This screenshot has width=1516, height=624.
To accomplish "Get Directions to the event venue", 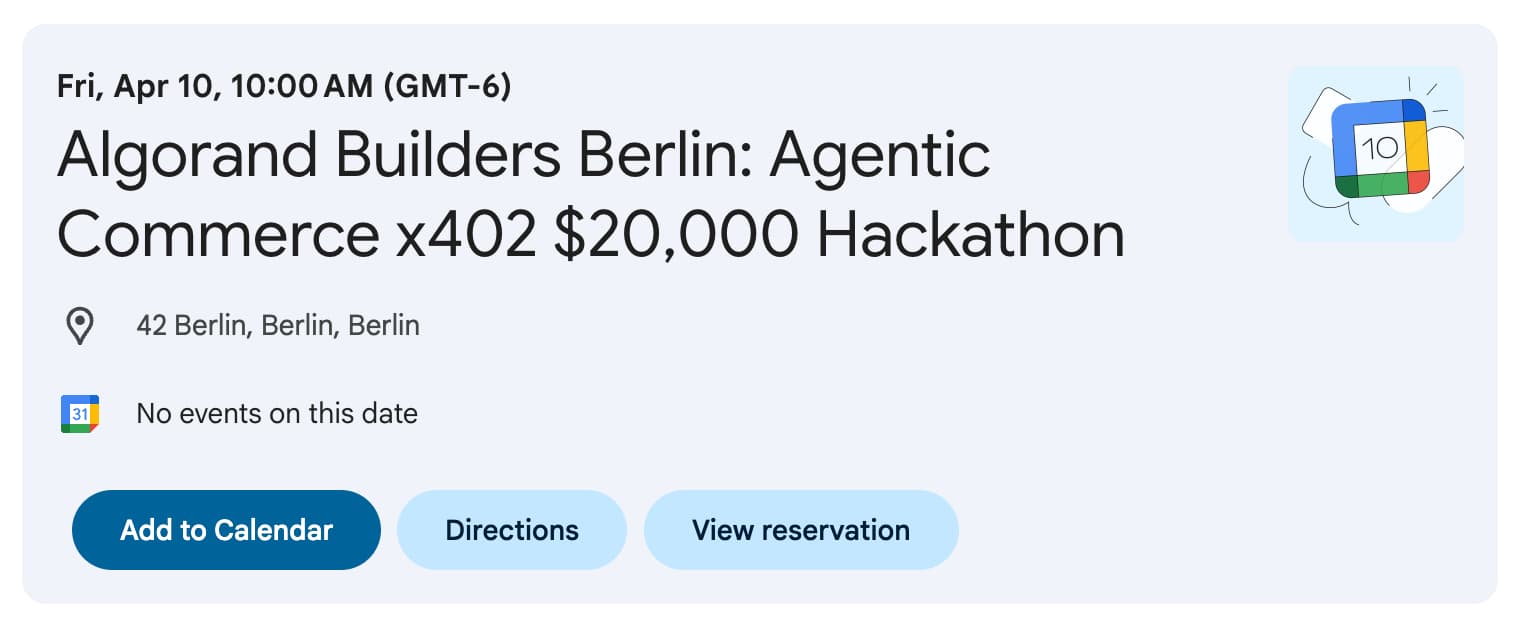I will pos(512,530).
